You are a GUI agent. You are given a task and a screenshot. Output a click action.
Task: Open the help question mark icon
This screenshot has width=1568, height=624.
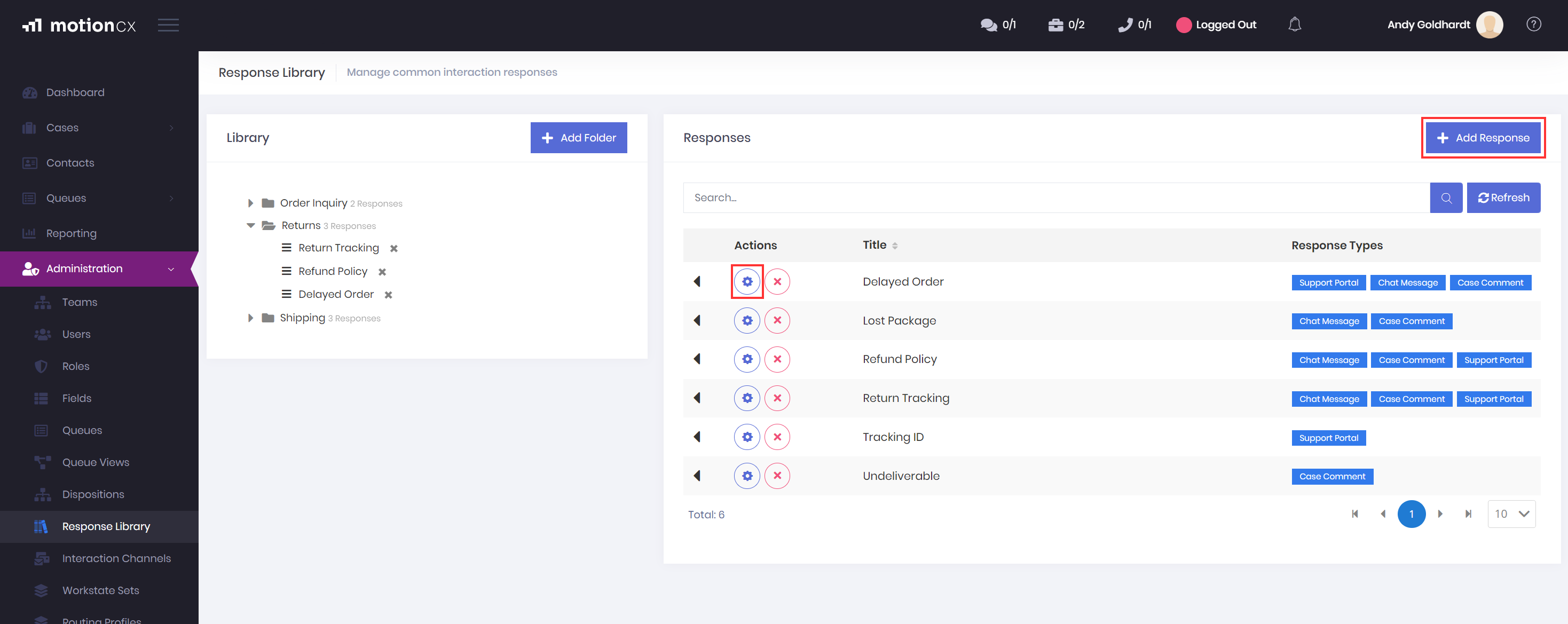(x=1533, y=25)
